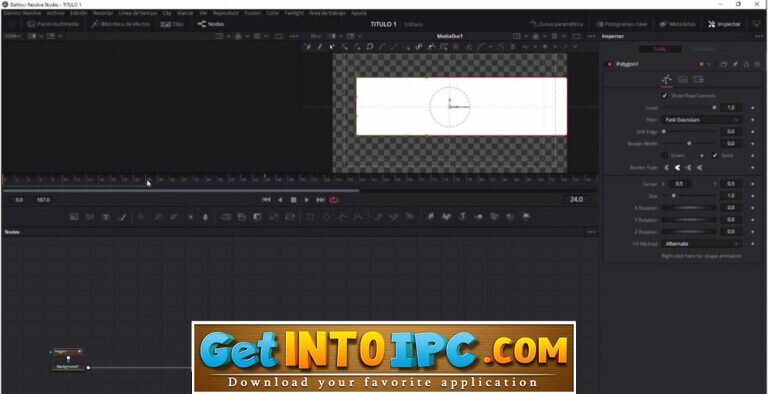Toggle Show View Controls checkbox
The height and width of the screenshot is (394, 768).
point(665,96)
